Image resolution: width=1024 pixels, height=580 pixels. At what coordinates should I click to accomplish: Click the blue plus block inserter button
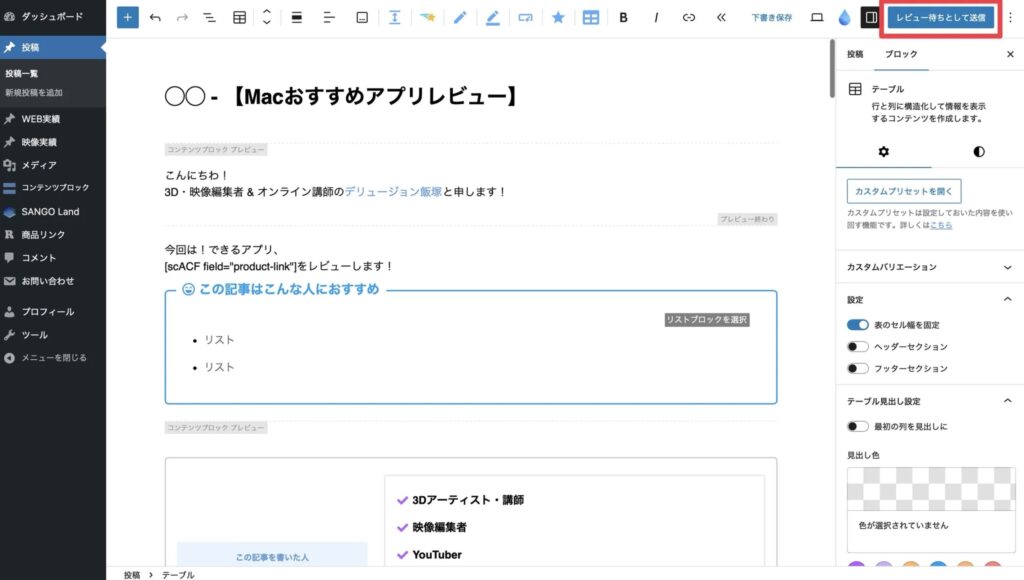click(x=128, y=17)
